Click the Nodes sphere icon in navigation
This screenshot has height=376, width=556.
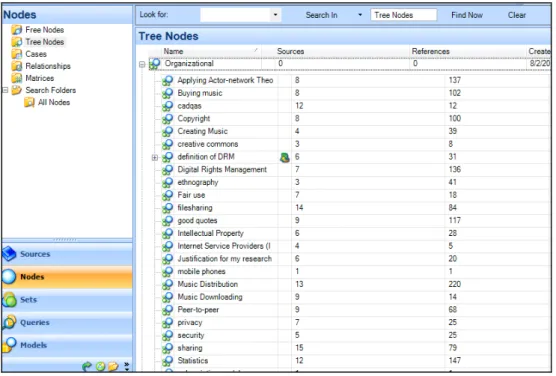coord(9,277)
